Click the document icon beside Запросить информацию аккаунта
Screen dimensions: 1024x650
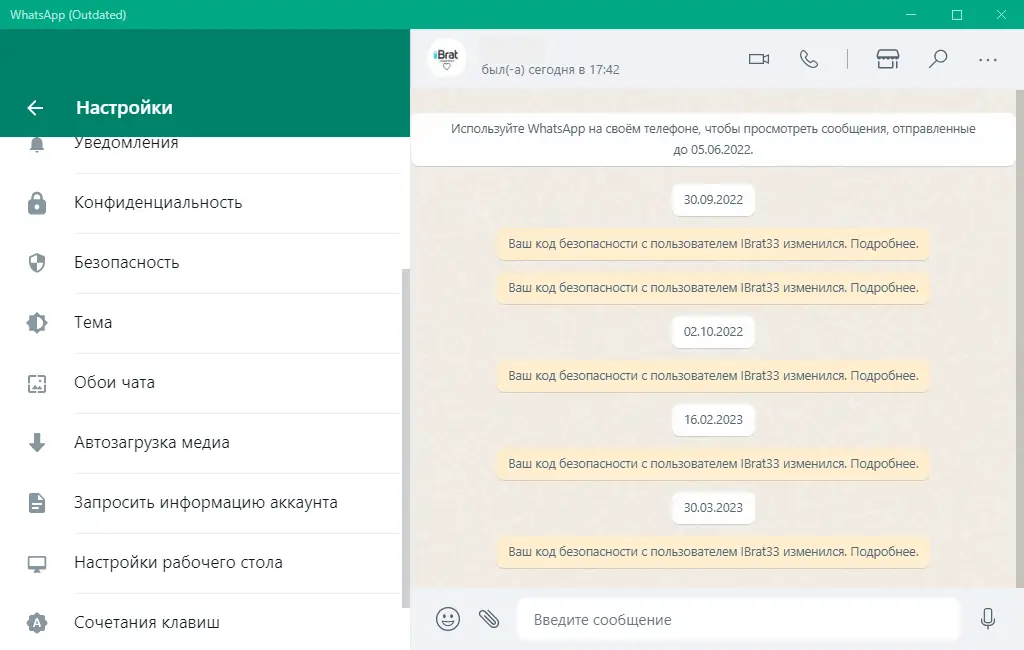(37, 503)
